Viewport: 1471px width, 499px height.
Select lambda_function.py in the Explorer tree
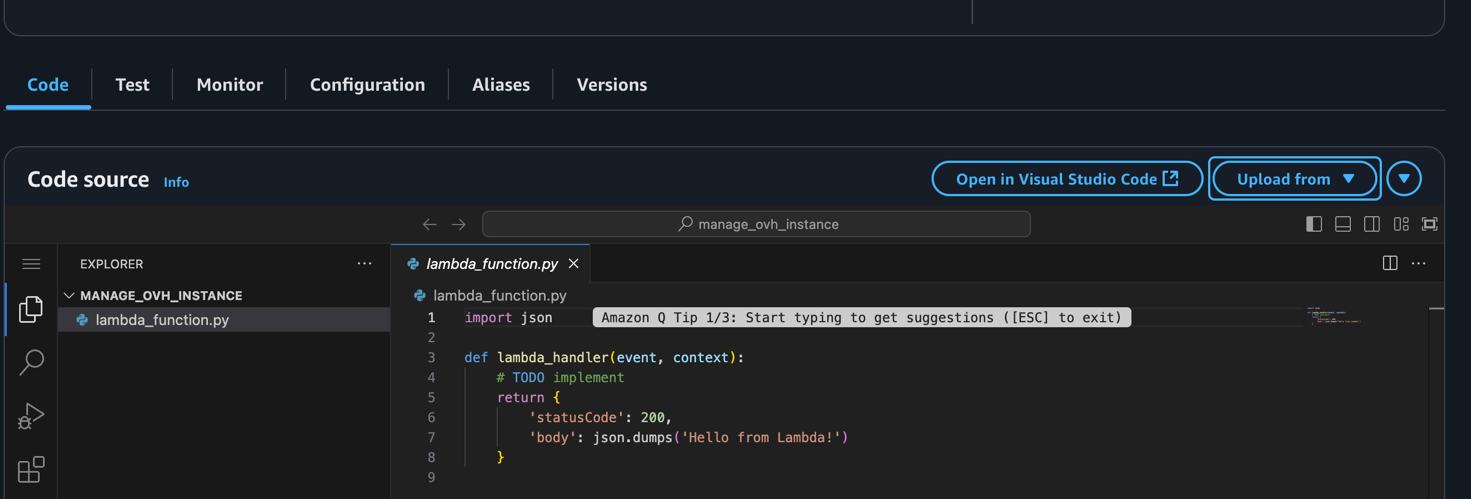224,320
